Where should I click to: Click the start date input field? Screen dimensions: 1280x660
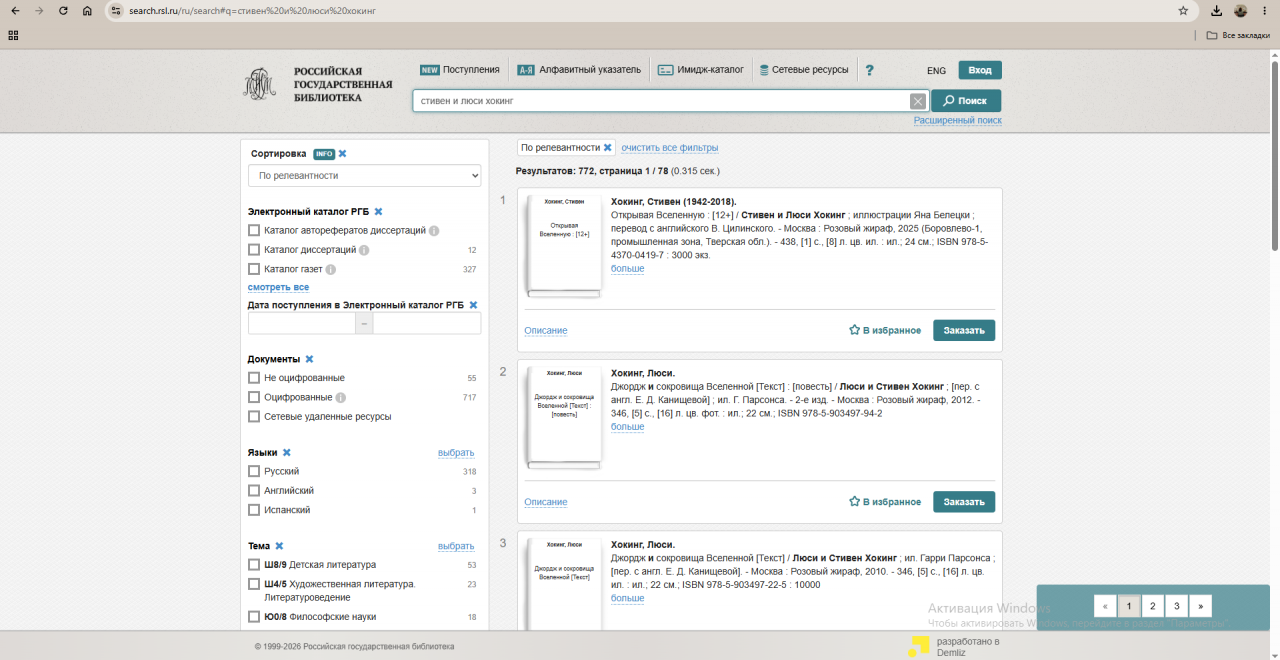[302, 323]
